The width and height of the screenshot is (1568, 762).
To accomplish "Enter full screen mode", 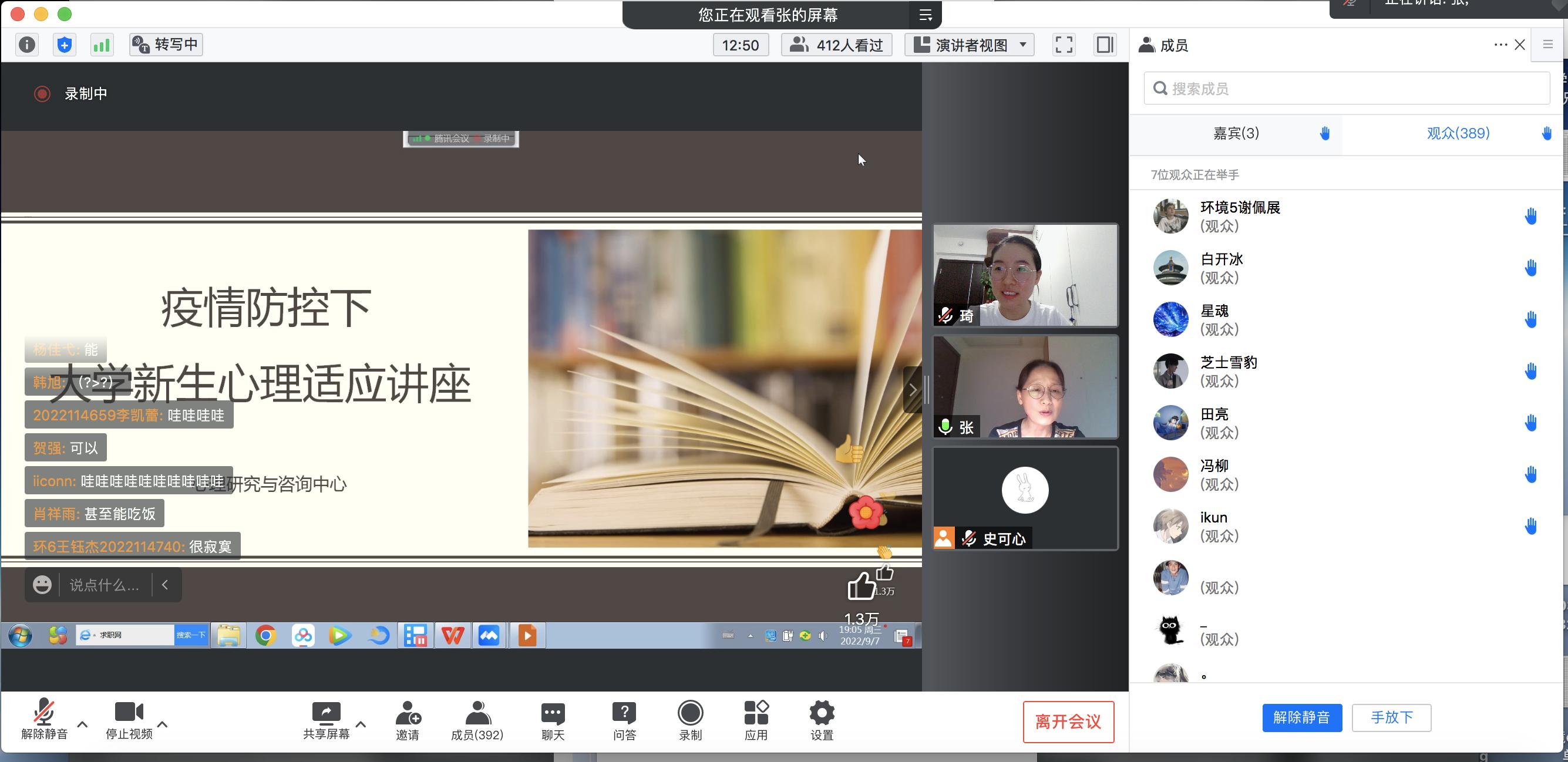I will point(1064,45).
